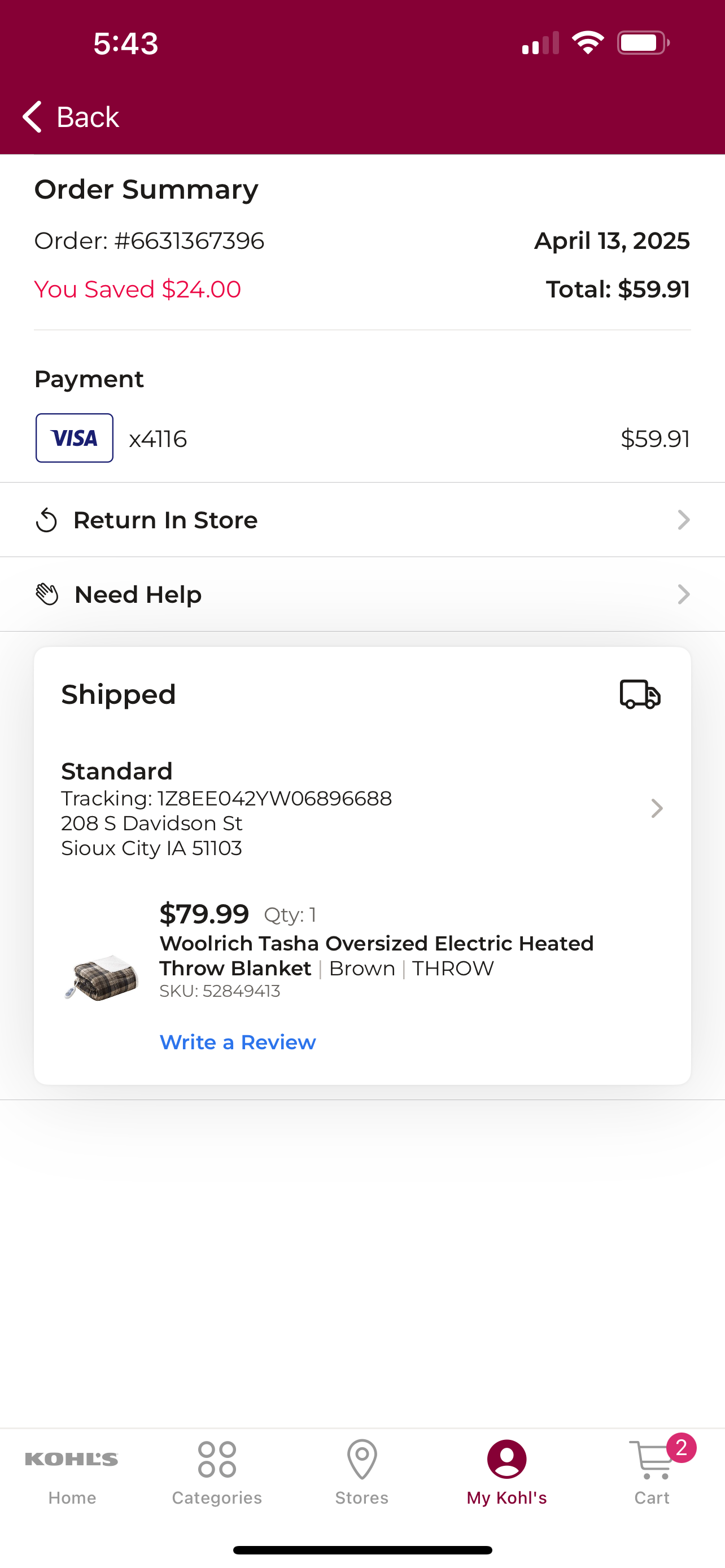Tap the Woolrich Tasha blanket product title
Image resolution: width=725 pixels, height=1568 pixels.
(376, 956)
